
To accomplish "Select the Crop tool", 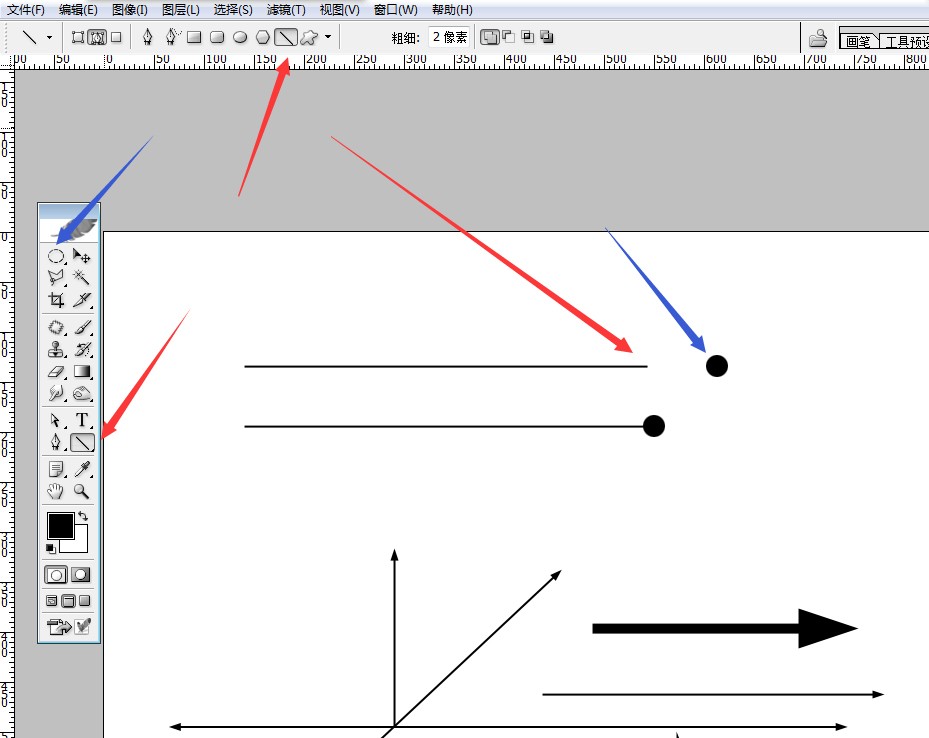I will pyautogui.click(x=56, y=300).
